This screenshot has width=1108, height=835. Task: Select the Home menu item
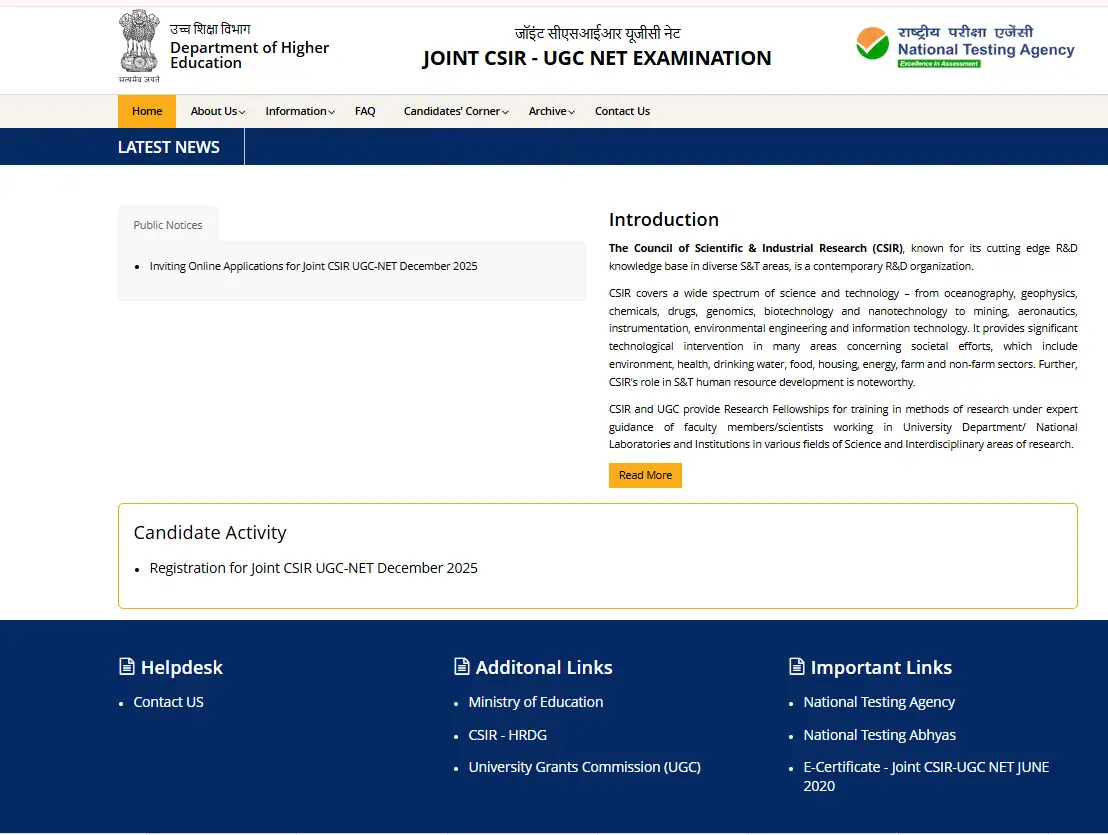pos(146,111)
